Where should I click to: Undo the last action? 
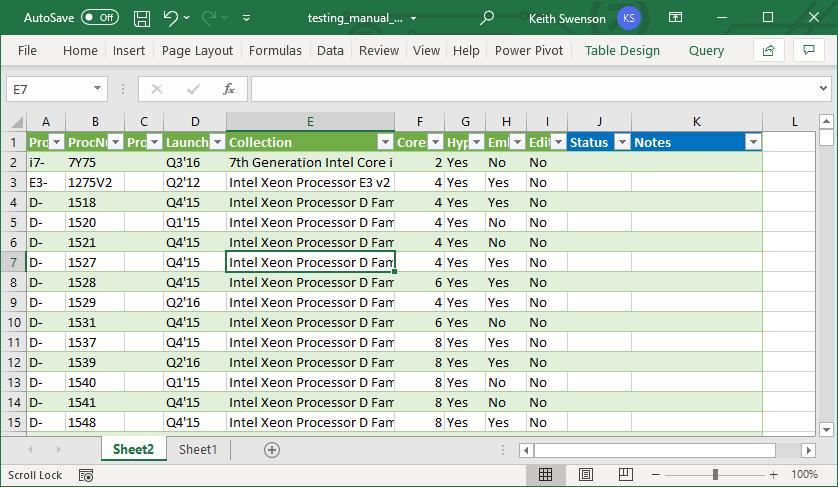point(170,18)
